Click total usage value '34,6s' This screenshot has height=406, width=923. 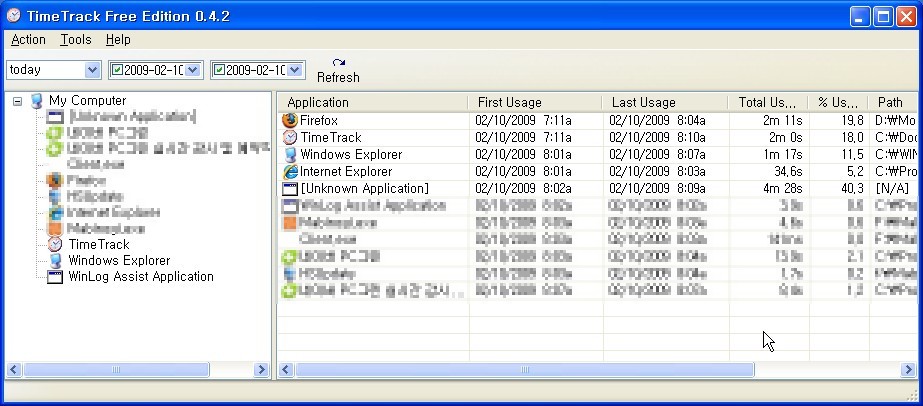coord(788,172)
